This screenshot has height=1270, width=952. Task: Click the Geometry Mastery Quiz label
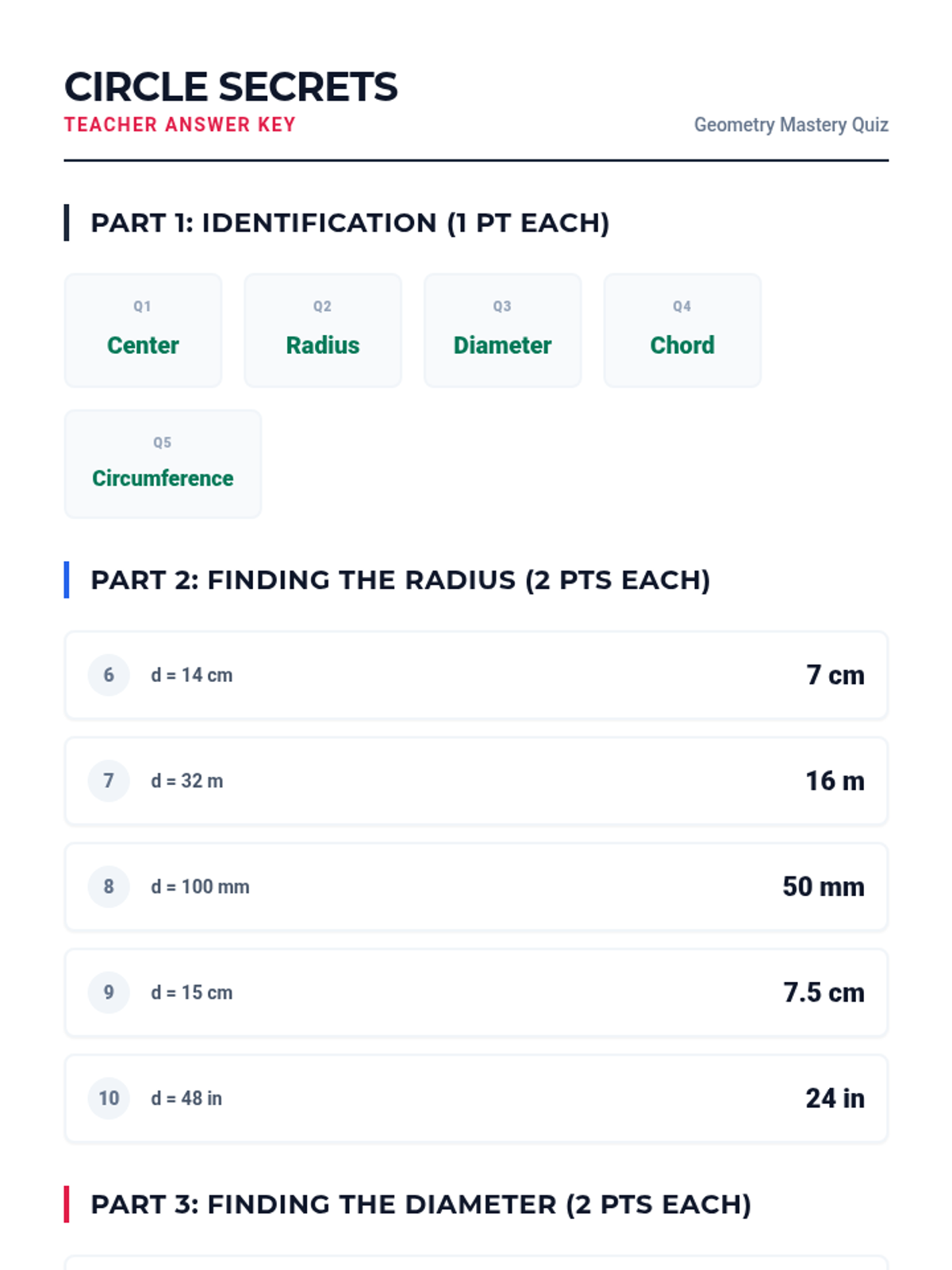791,125
